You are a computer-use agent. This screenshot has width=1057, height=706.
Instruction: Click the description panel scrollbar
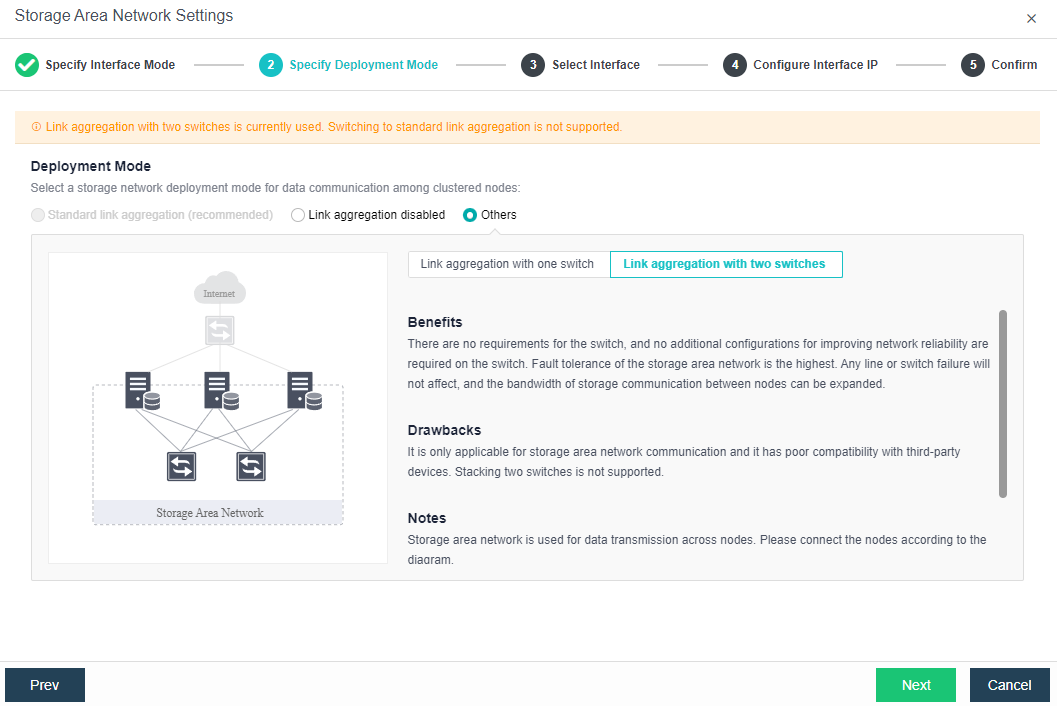pyautogui.click(x=1002, y=403)
